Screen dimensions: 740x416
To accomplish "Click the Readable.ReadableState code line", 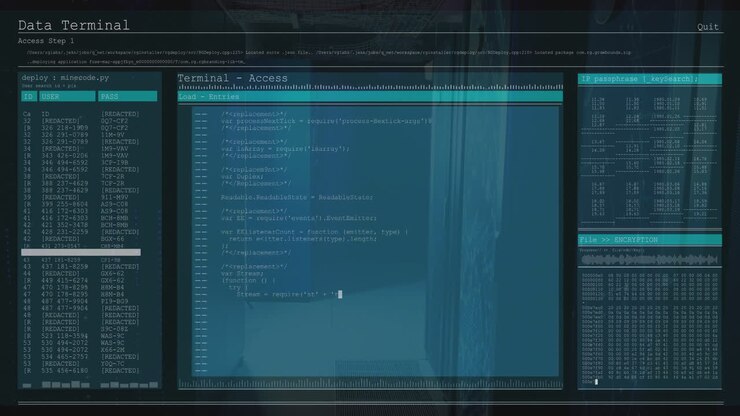I will coord(297,197).
